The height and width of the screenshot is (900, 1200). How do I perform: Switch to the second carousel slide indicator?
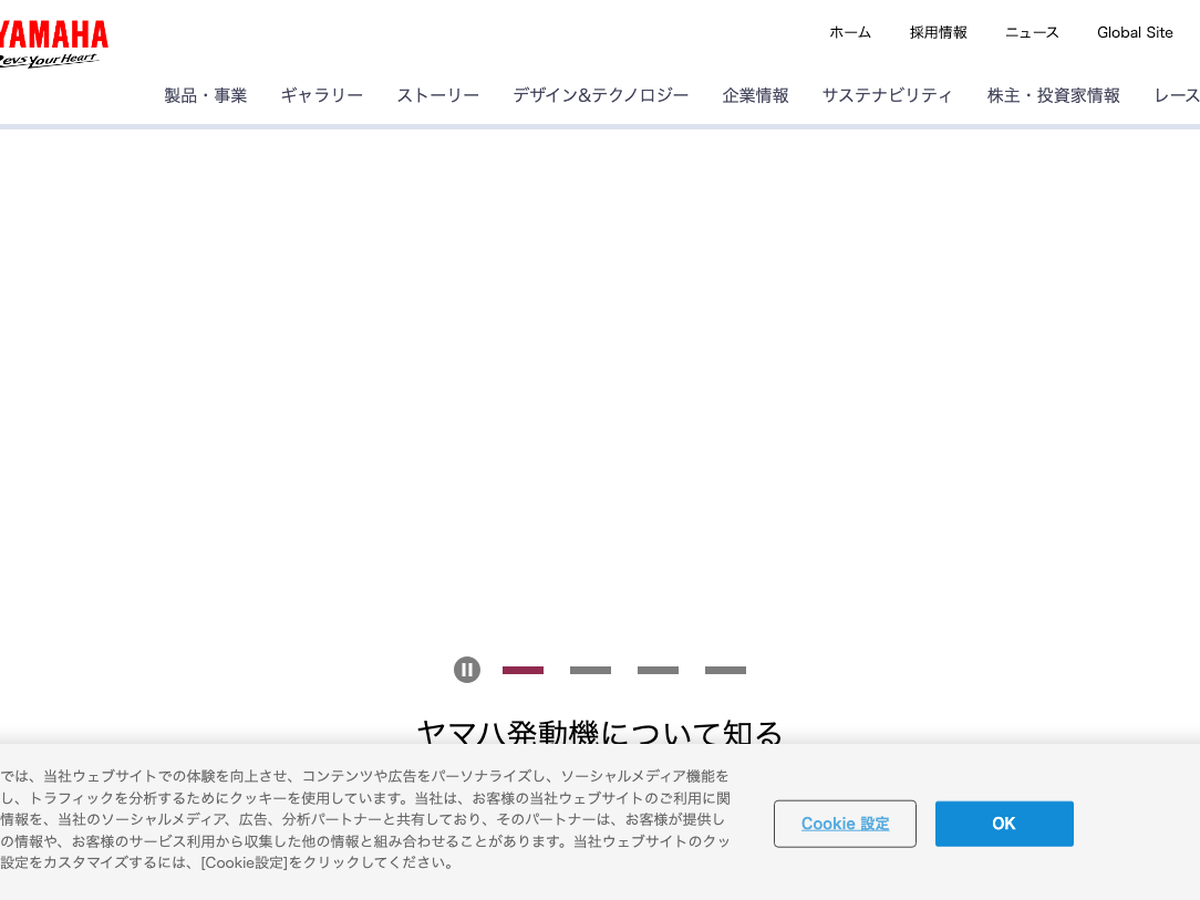[590, 670]
